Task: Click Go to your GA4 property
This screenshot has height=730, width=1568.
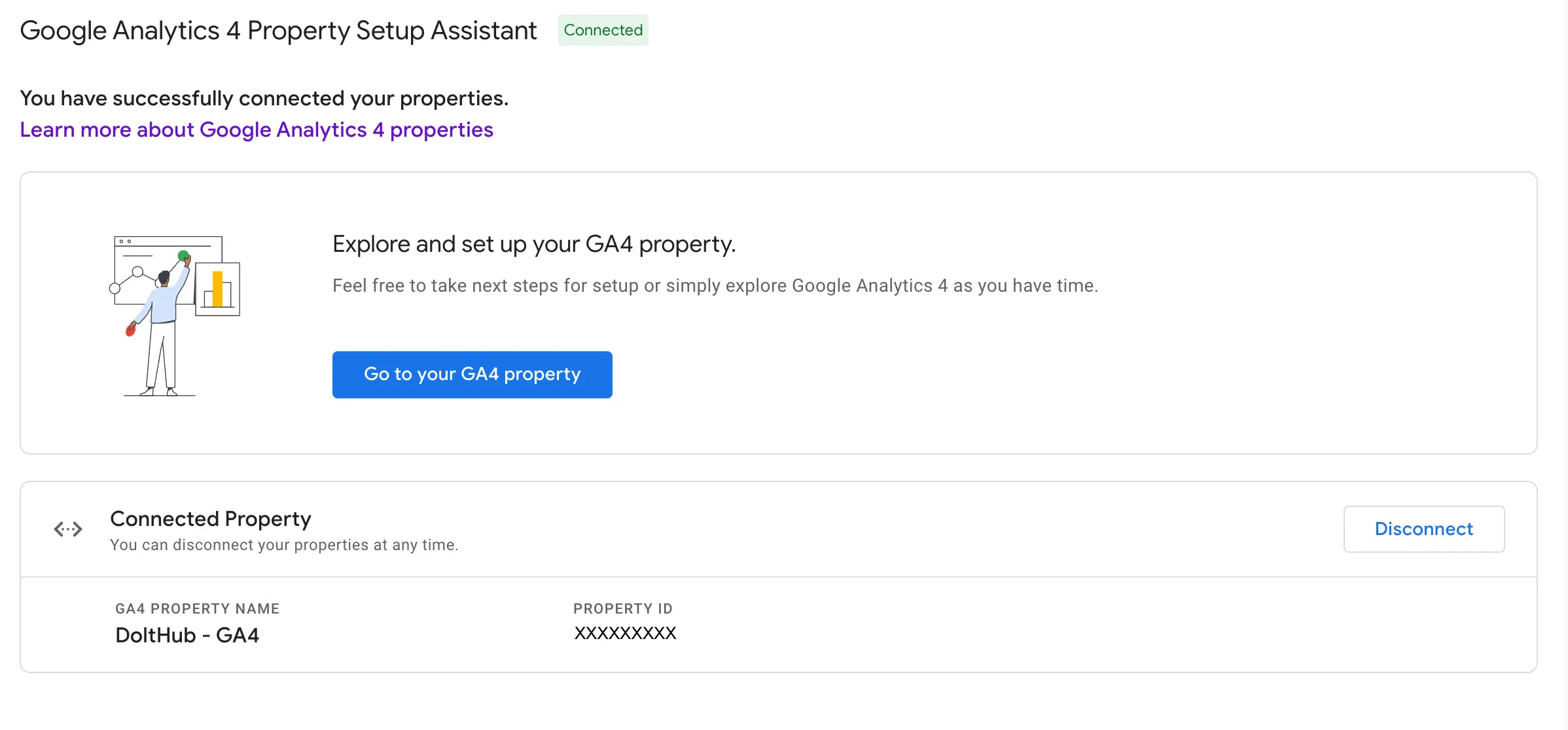Action: [472, 374]
